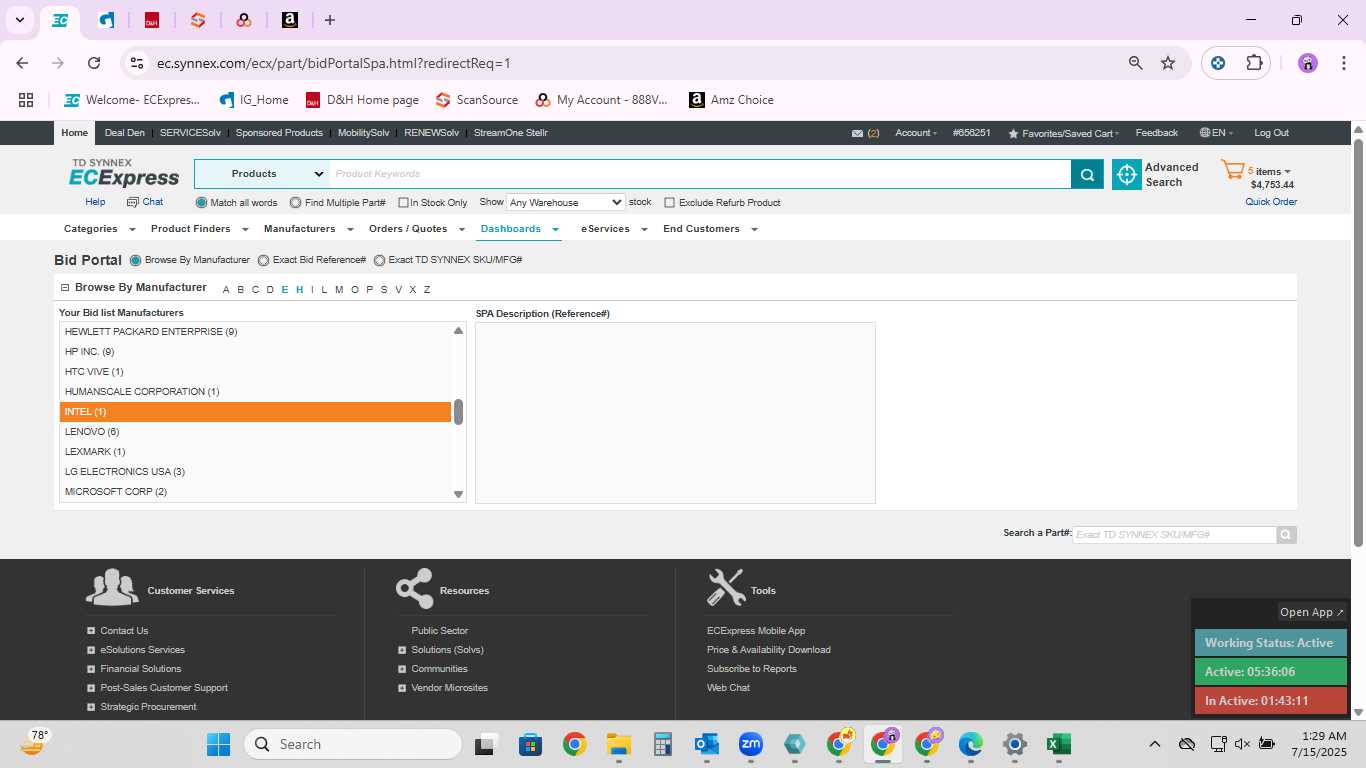This screenshot has width=1366, height=768.
Task: Select Exact Bid Reference# radio
Action: coord(263,260)
